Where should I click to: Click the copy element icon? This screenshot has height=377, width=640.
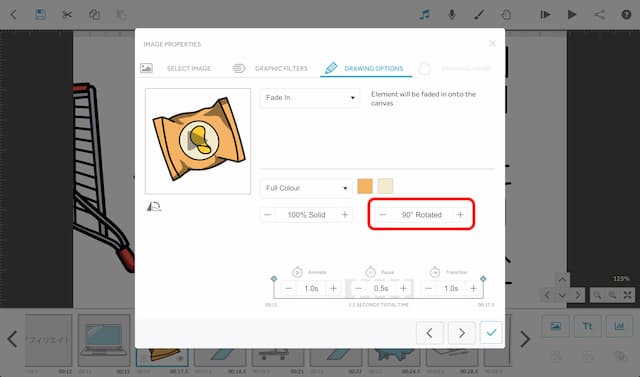(x=94, y=15)
